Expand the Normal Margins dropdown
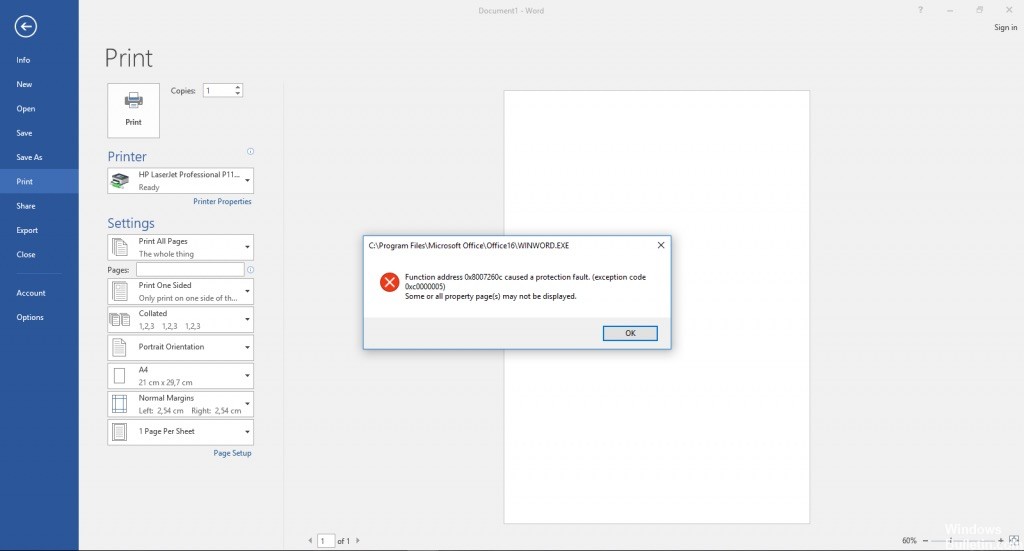This screenshot has width=1024, height=551. 248,403
